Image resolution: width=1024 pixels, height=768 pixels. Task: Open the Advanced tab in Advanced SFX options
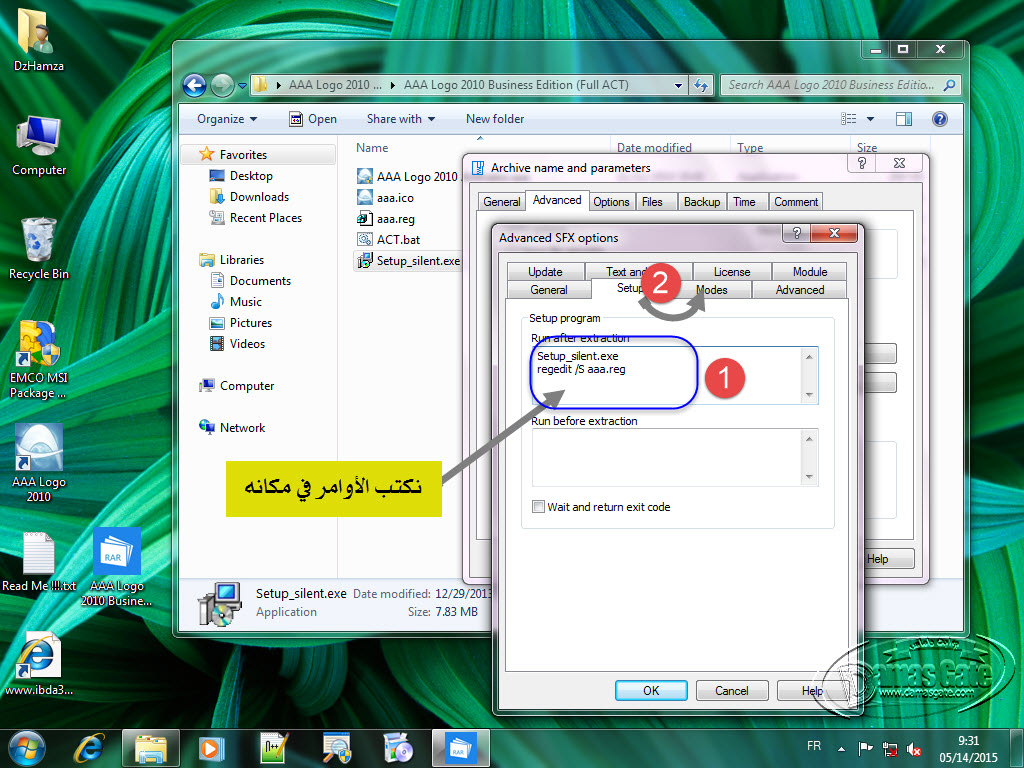point(799,290)
